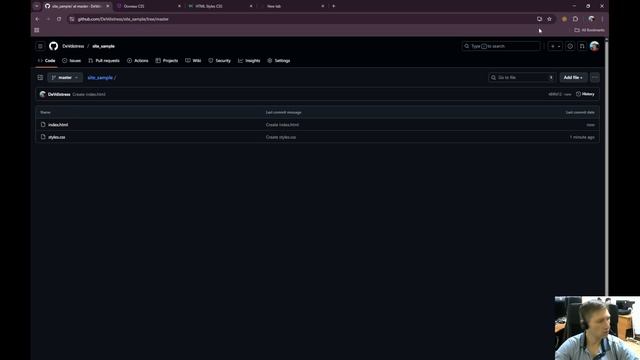
Task: Open pull requests shortcut icon in header
Action: pos(582,46)
